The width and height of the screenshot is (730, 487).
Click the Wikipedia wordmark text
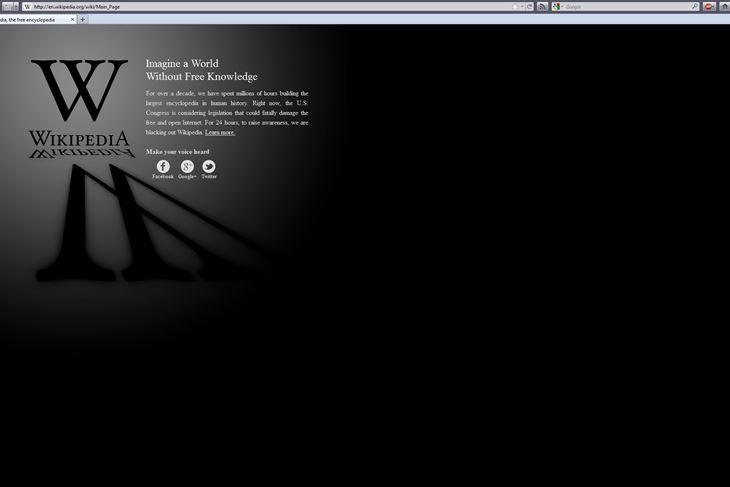tap(79, 139)
